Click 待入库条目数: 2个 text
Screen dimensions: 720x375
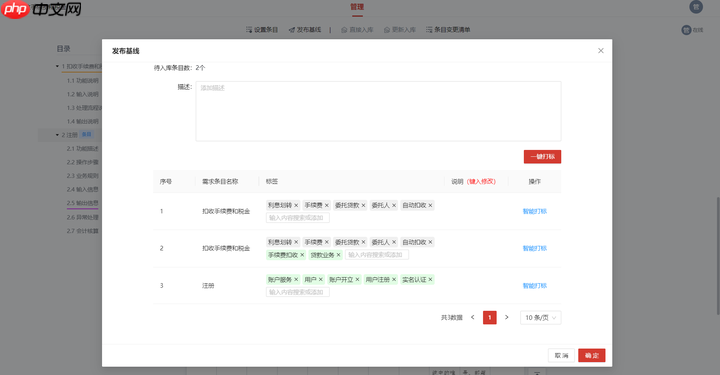(x=179, y=68)
